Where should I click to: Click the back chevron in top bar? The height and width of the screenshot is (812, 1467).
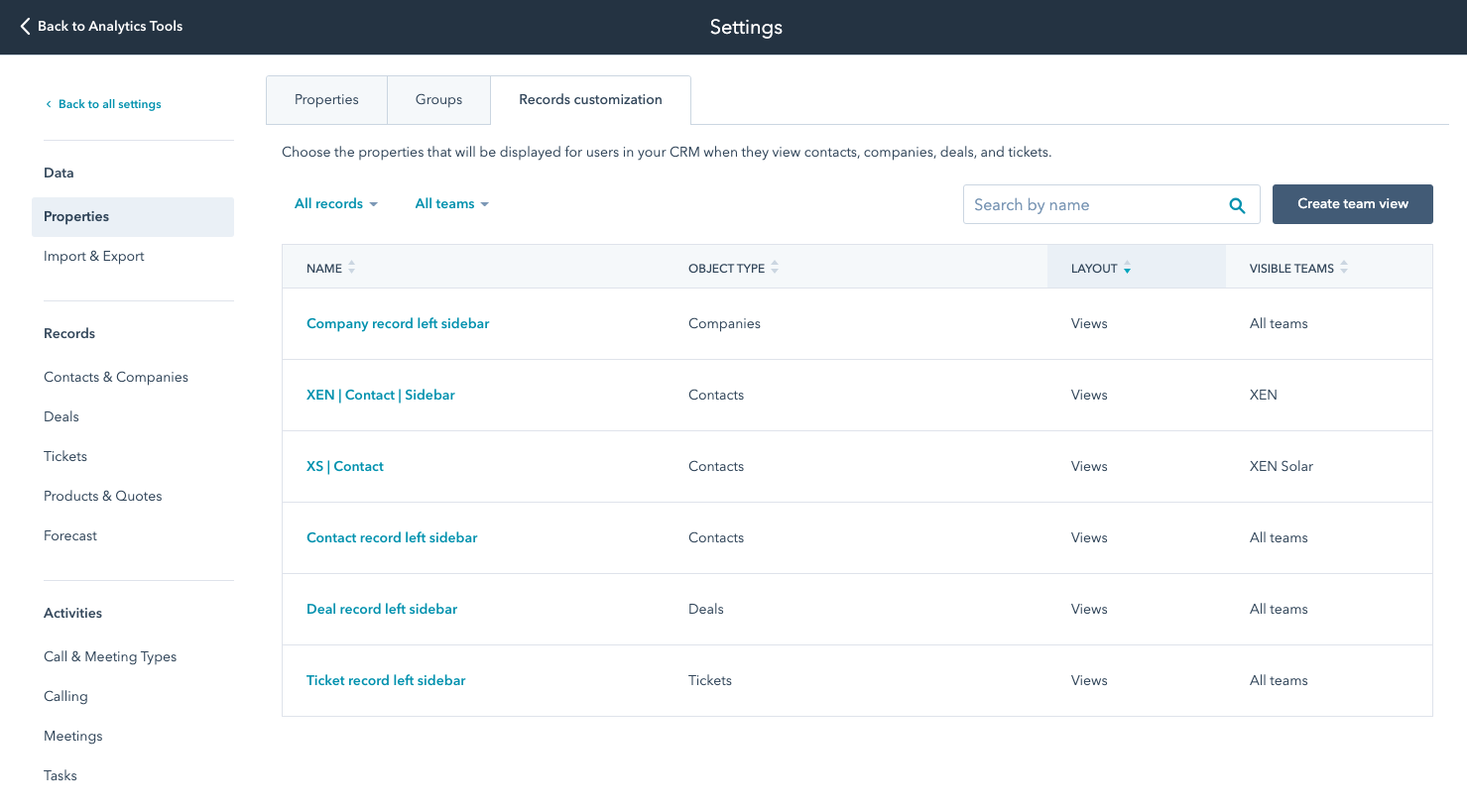(x=25, y=27)
